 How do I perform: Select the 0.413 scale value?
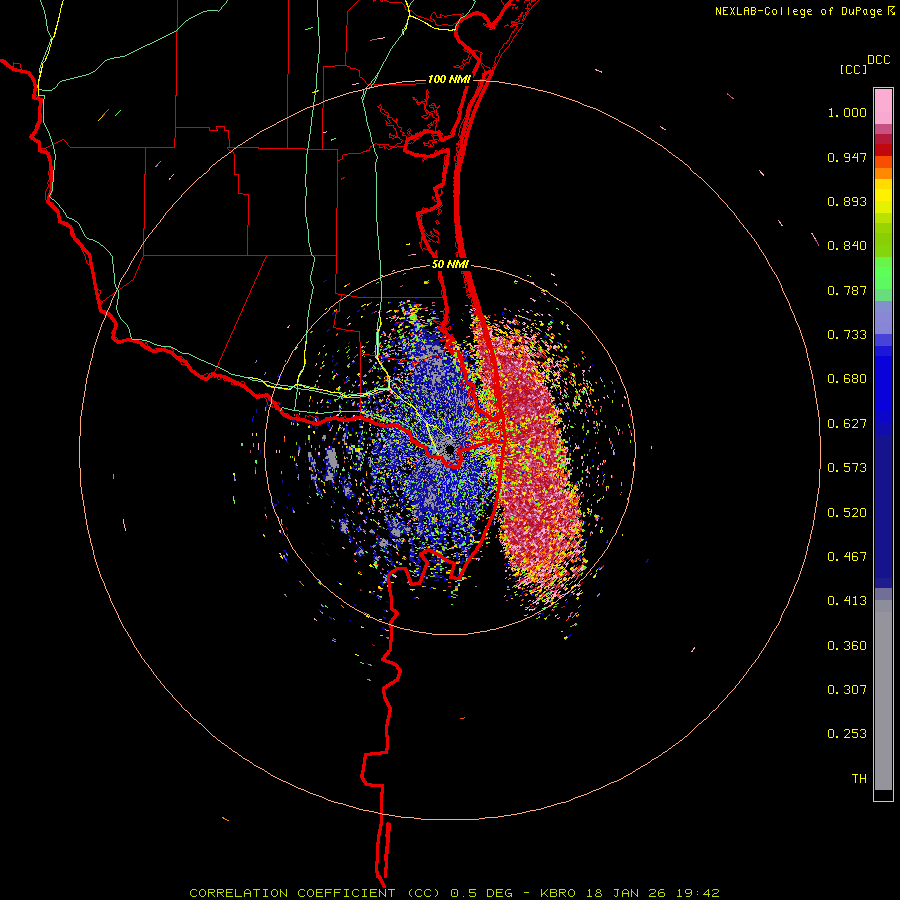click(847, 601)
